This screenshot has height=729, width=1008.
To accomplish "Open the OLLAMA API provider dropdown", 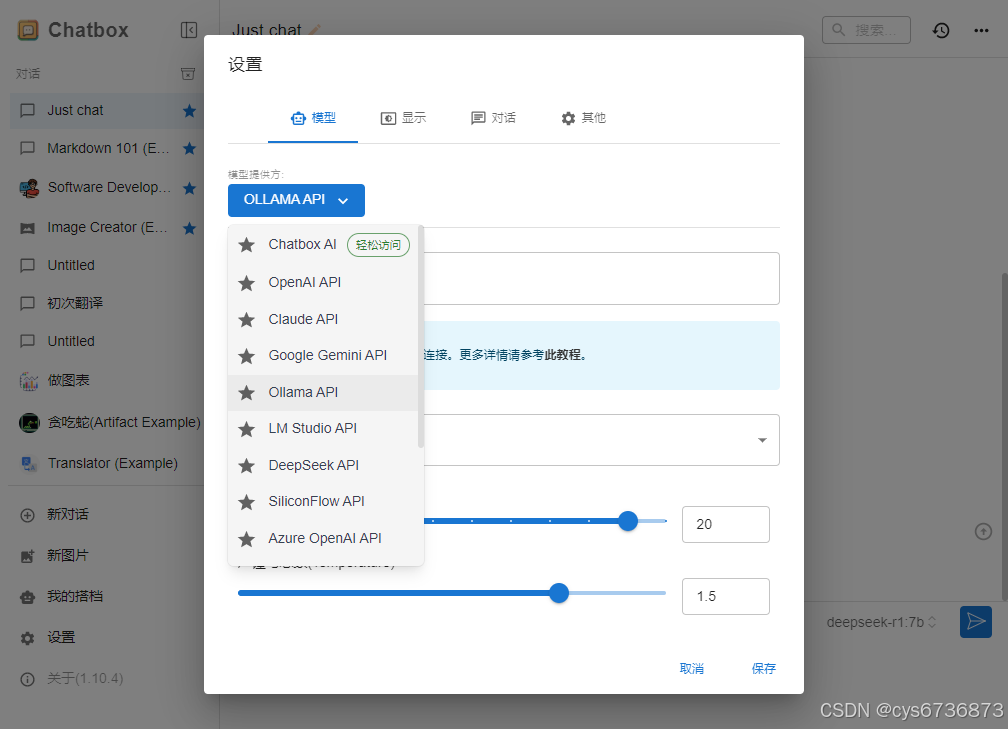I will tap(296, 200).
